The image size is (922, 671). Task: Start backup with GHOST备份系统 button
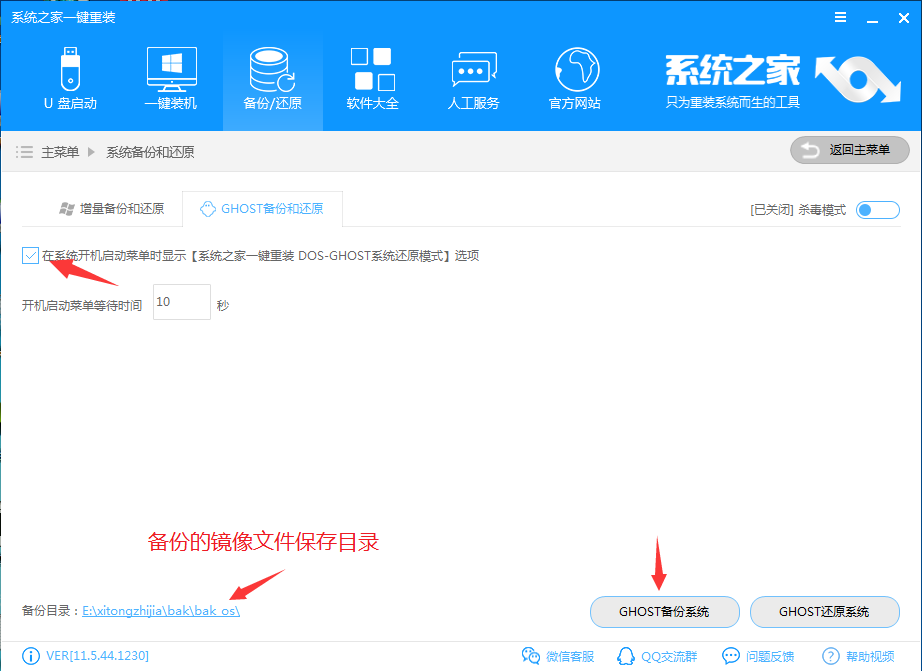[x=664, y=612]
